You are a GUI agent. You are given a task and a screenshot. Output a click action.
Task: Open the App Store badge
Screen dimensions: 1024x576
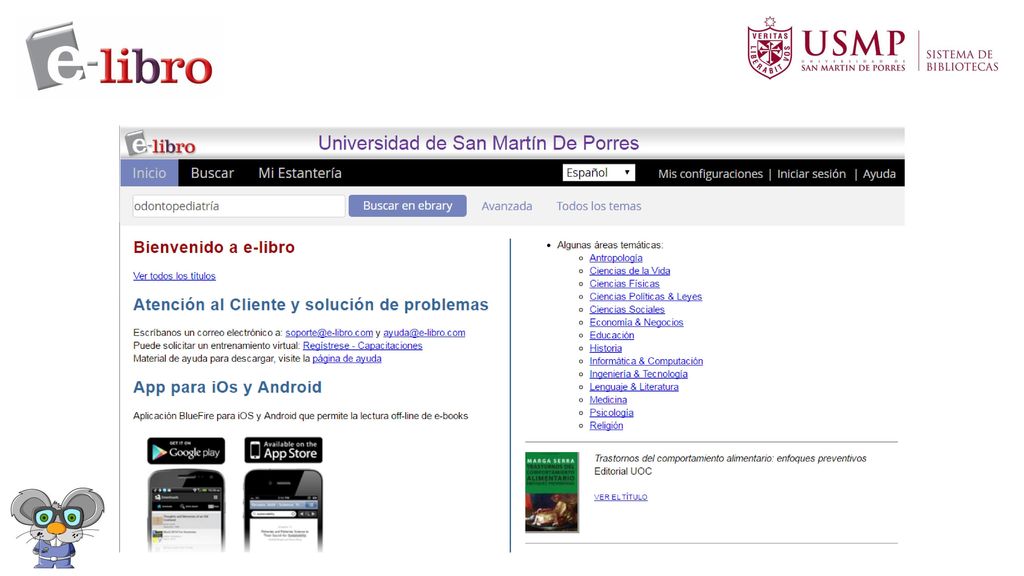(x=283, y=451)
